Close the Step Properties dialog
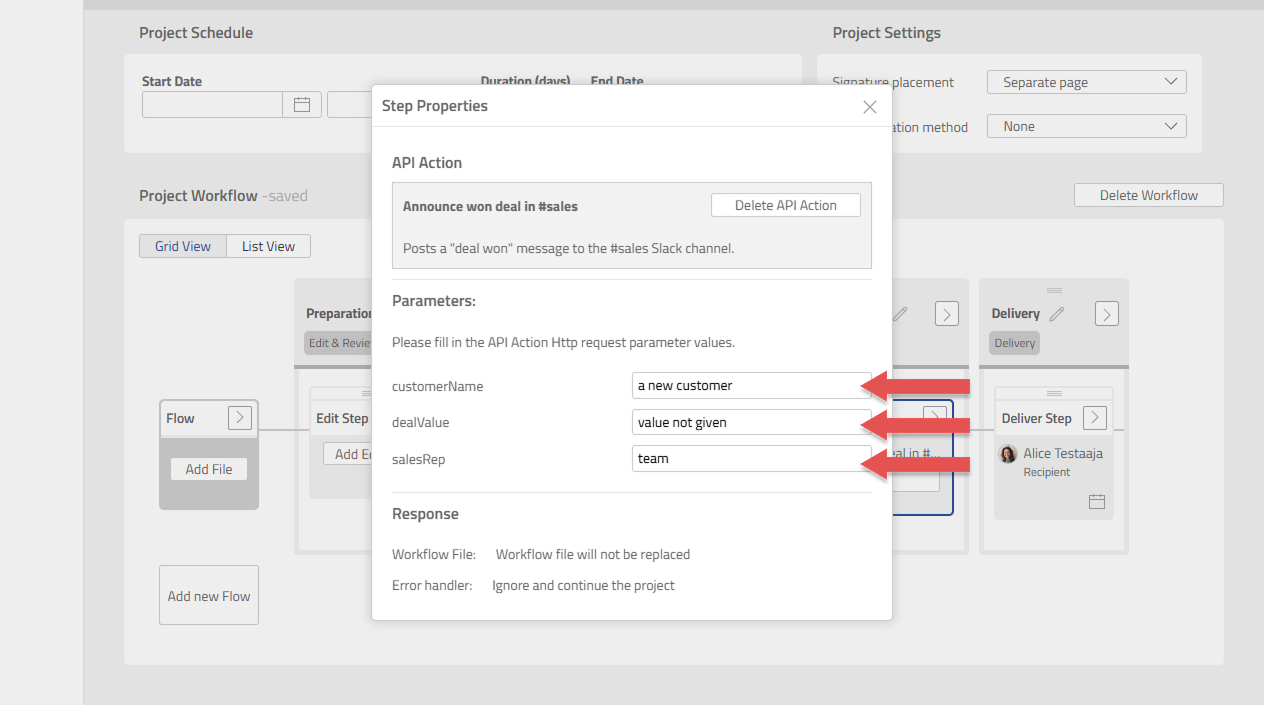Screen dimensions: 1264x705 click(869, 107)
